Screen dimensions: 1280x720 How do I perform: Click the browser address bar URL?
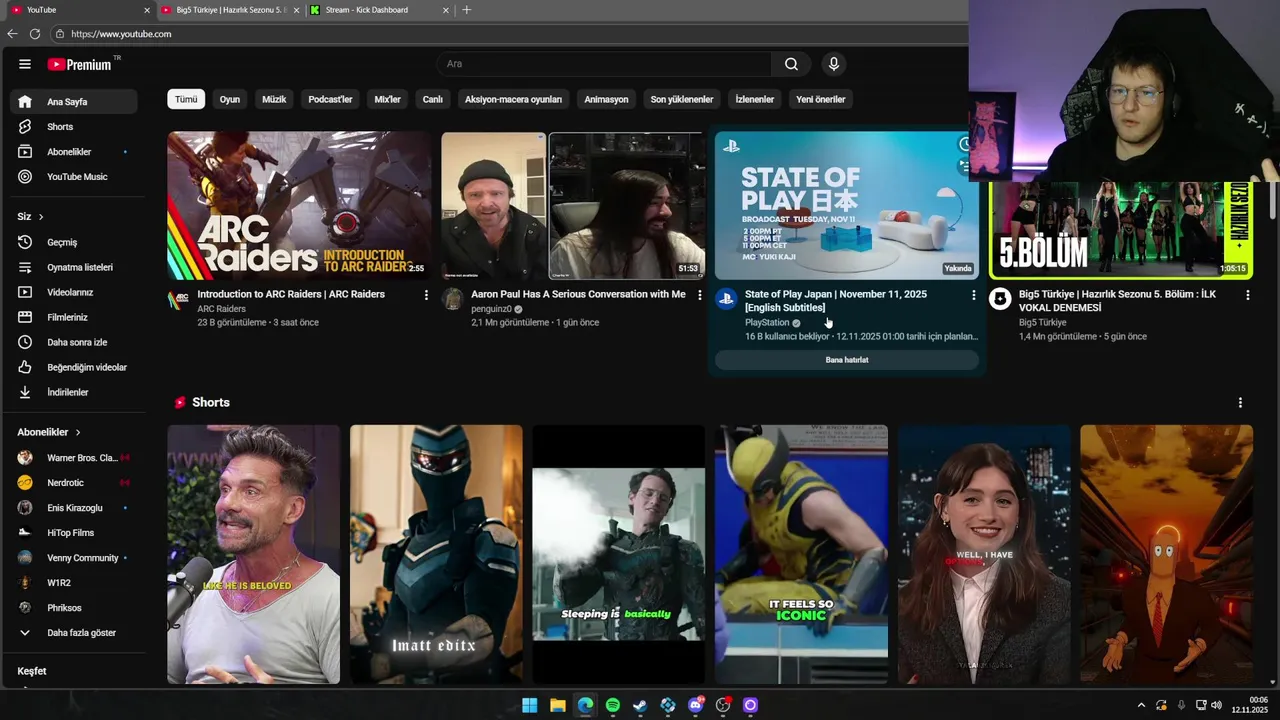121,34
